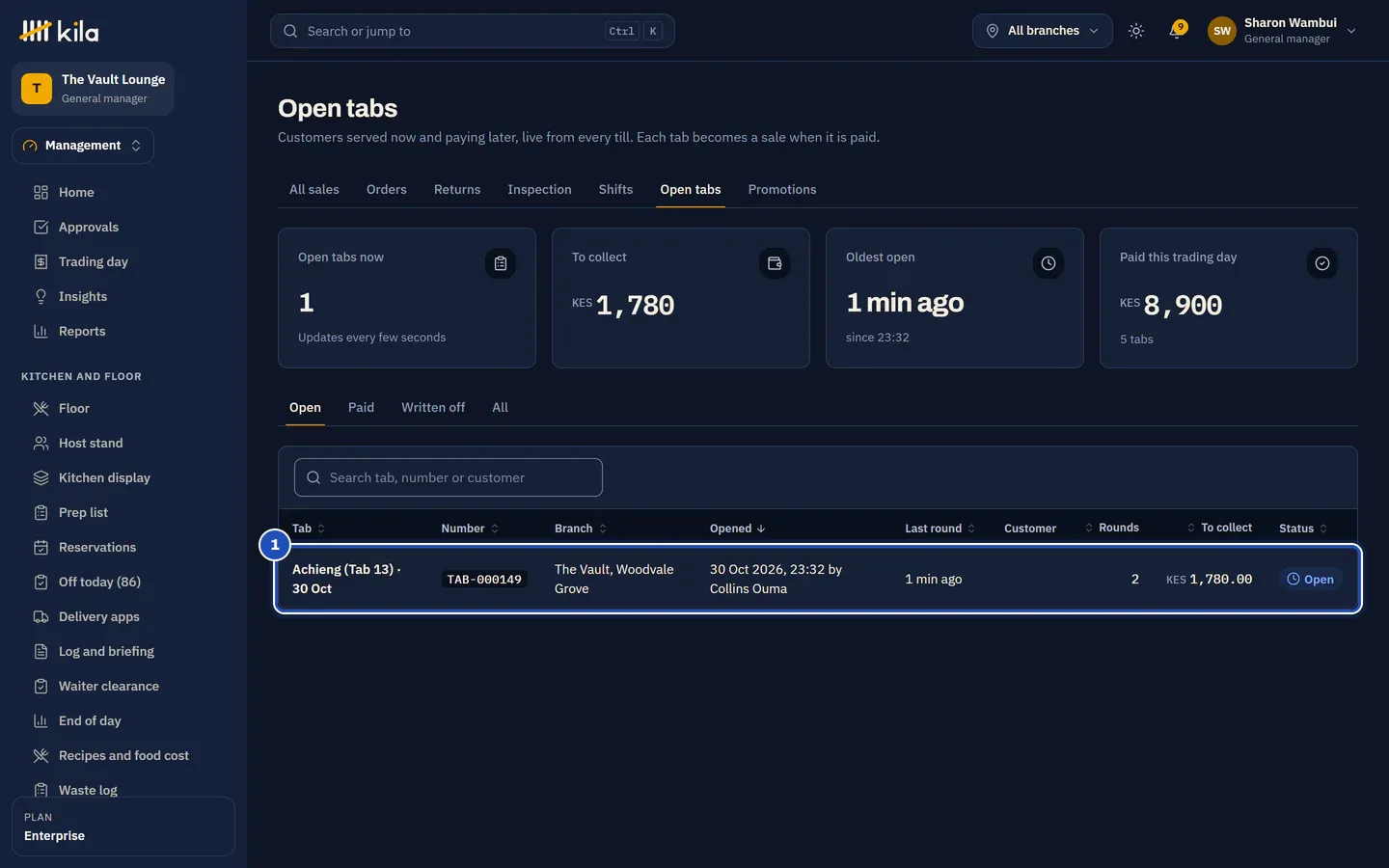The width and height of the screenshot is (1389, 868).
Task: Open Off today (86) list
Action: (x=99, y=582)
